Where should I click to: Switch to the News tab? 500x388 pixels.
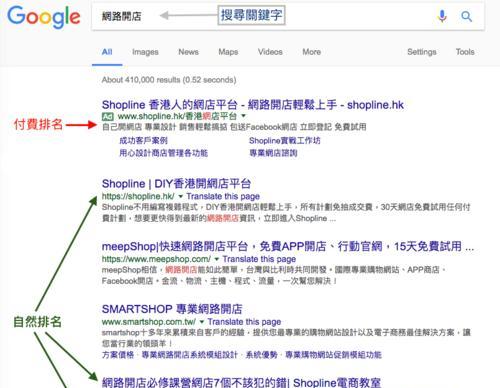[189, 52]
